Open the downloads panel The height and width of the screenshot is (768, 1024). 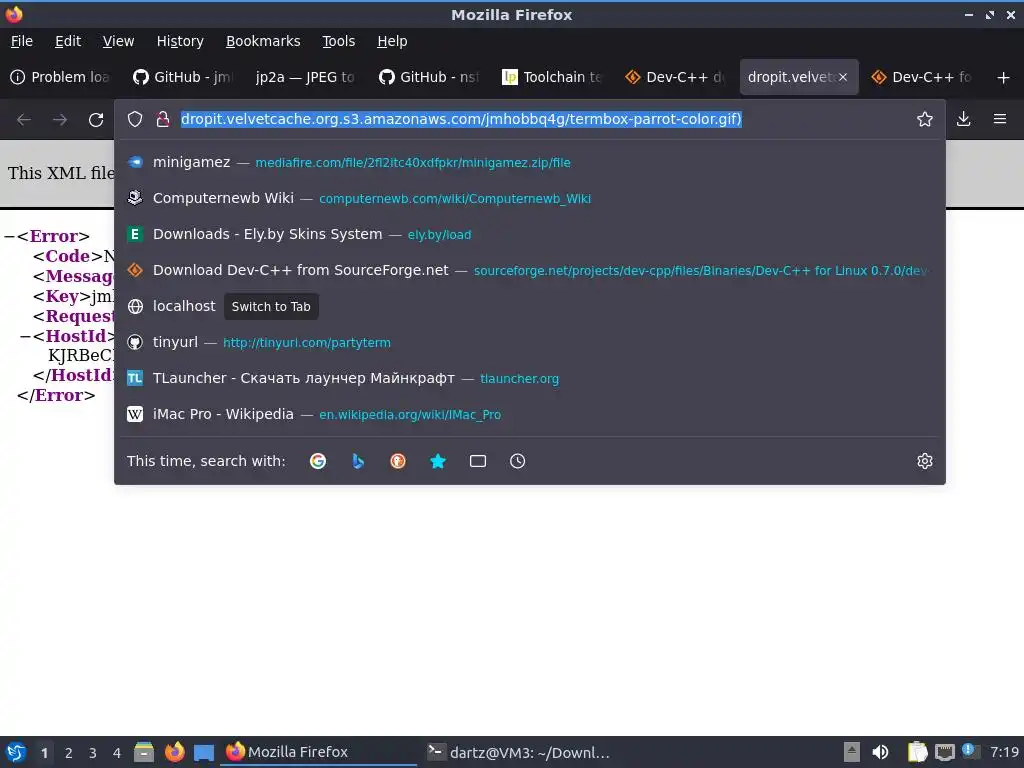click(963, 119)
